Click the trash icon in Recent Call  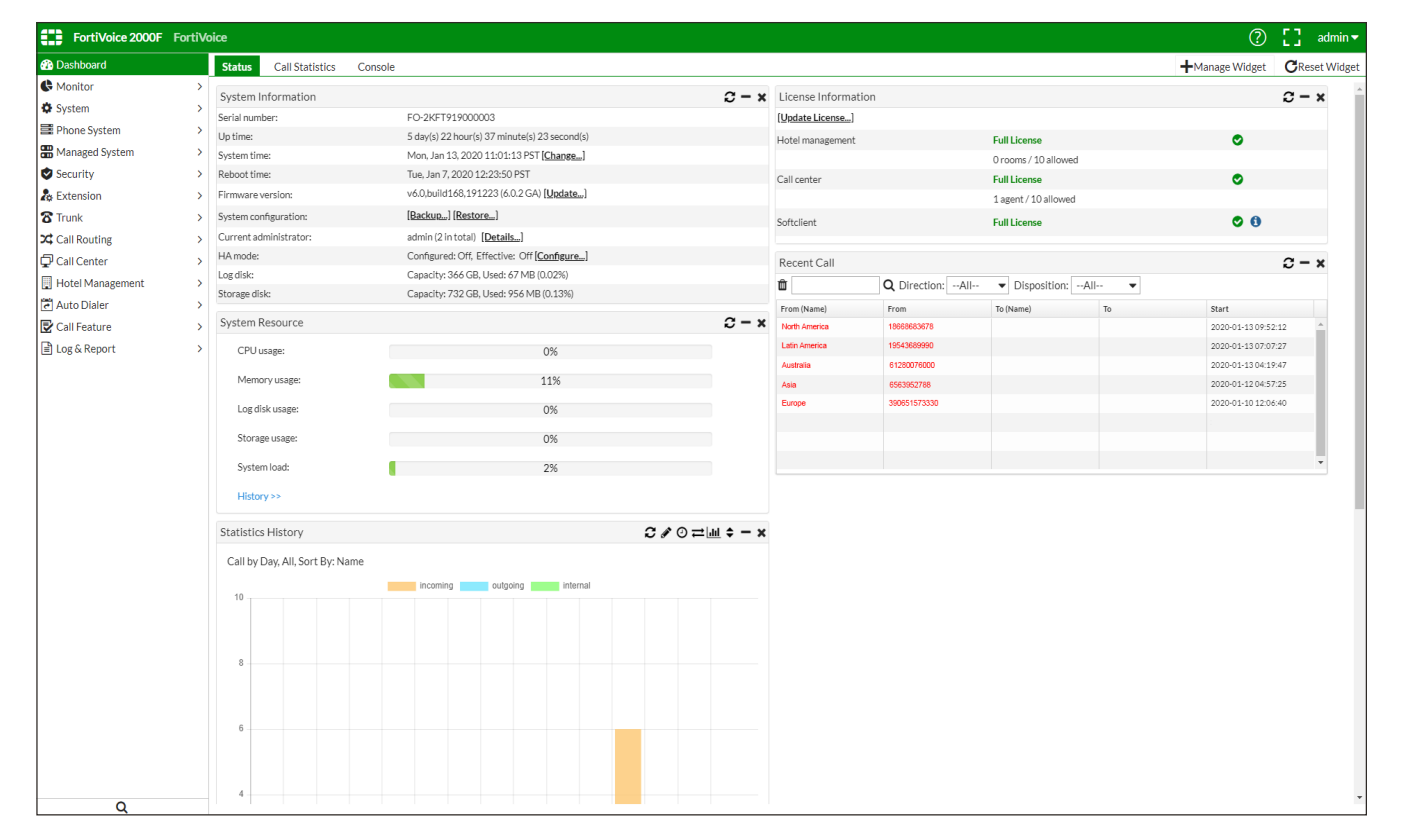[x=783, y=286]
